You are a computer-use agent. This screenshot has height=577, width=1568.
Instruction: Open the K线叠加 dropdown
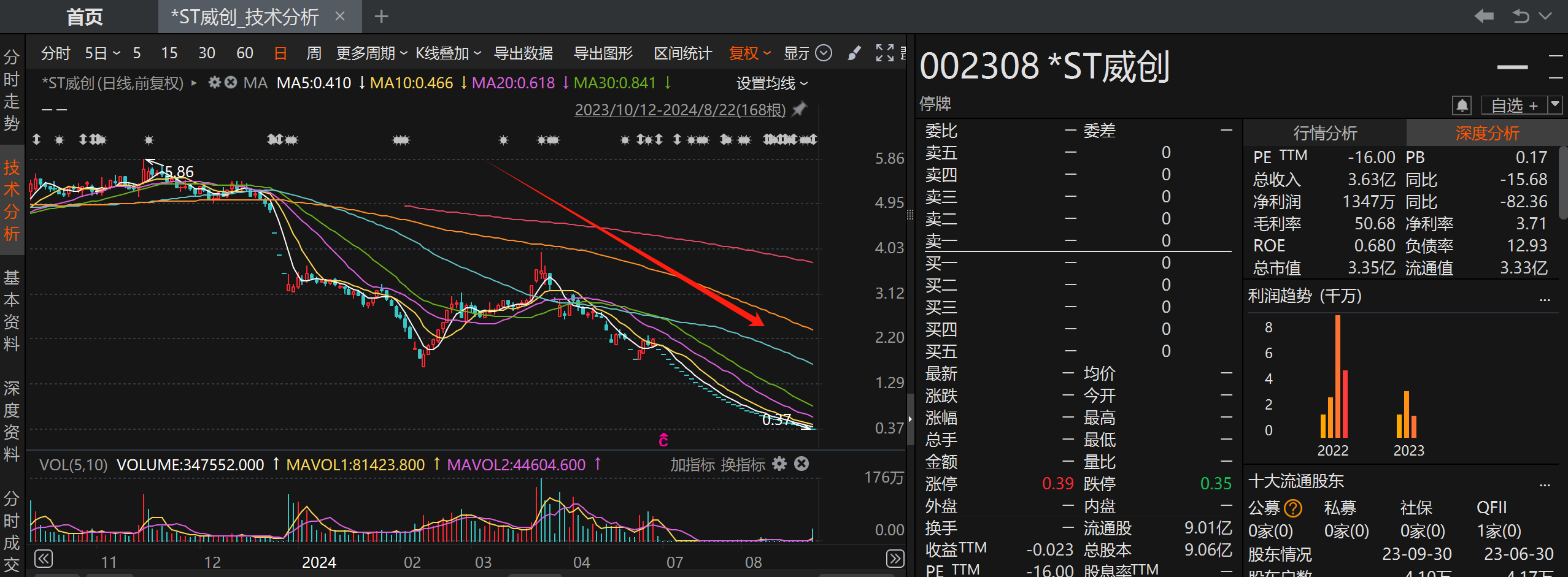pyautogui.click(x=448, y=53)
